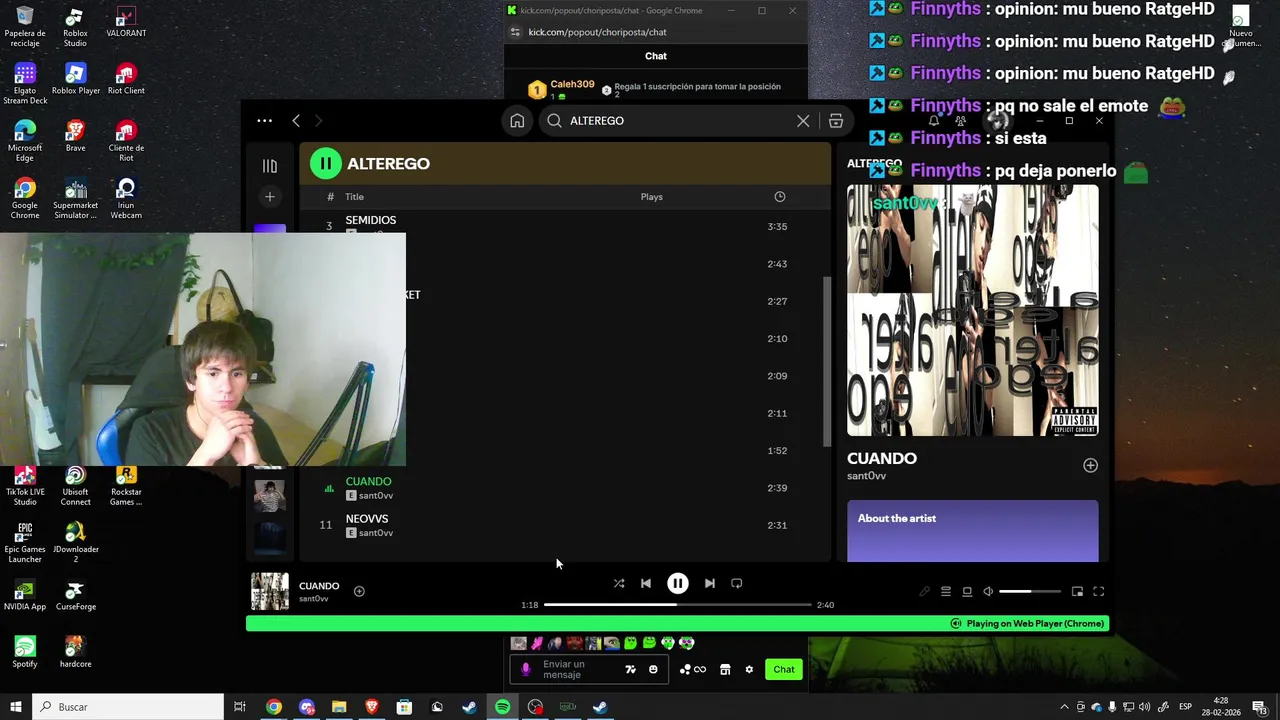Add to Liked Songs in player bar
The image size is (1280, 720).
[359, 591]
